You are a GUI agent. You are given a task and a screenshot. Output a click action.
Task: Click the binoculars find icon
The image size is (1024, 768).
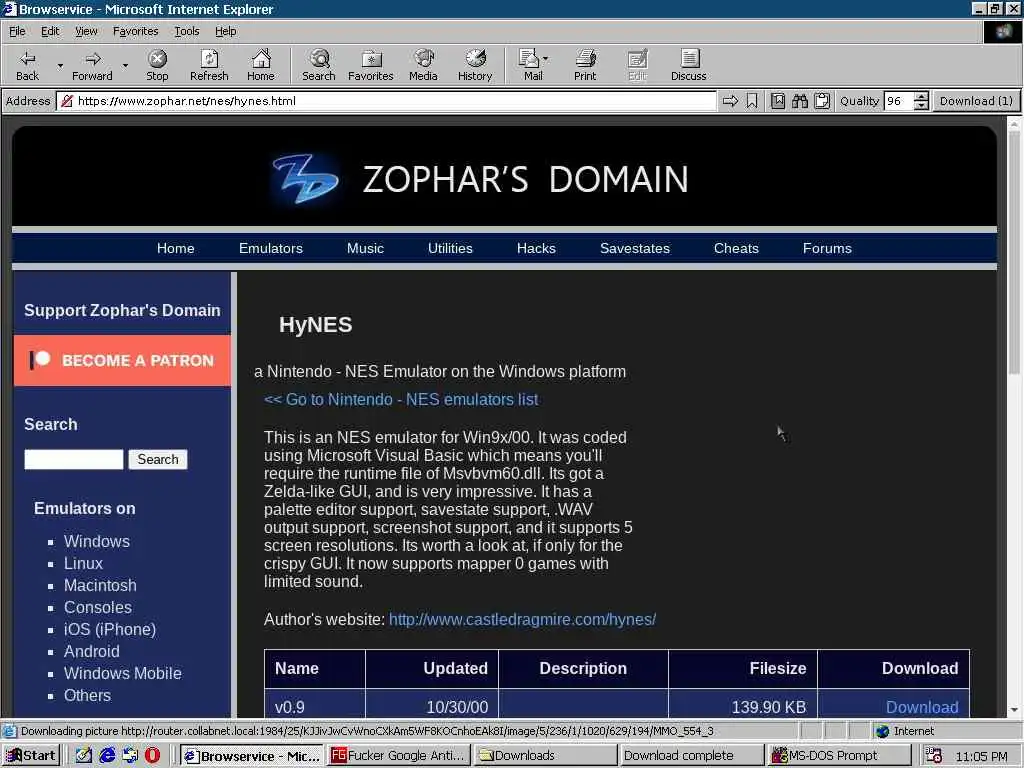point(800,101)
